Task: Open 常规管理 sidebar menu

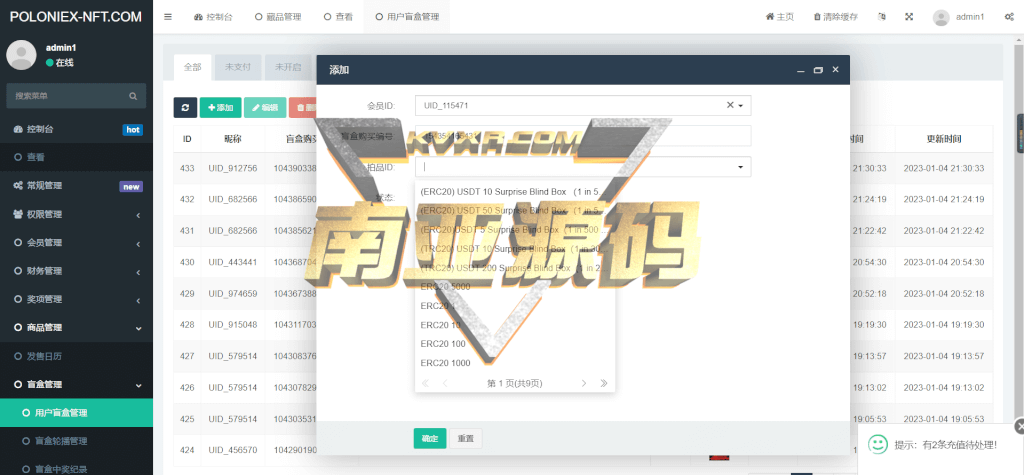Action: [x=76, y=186]
